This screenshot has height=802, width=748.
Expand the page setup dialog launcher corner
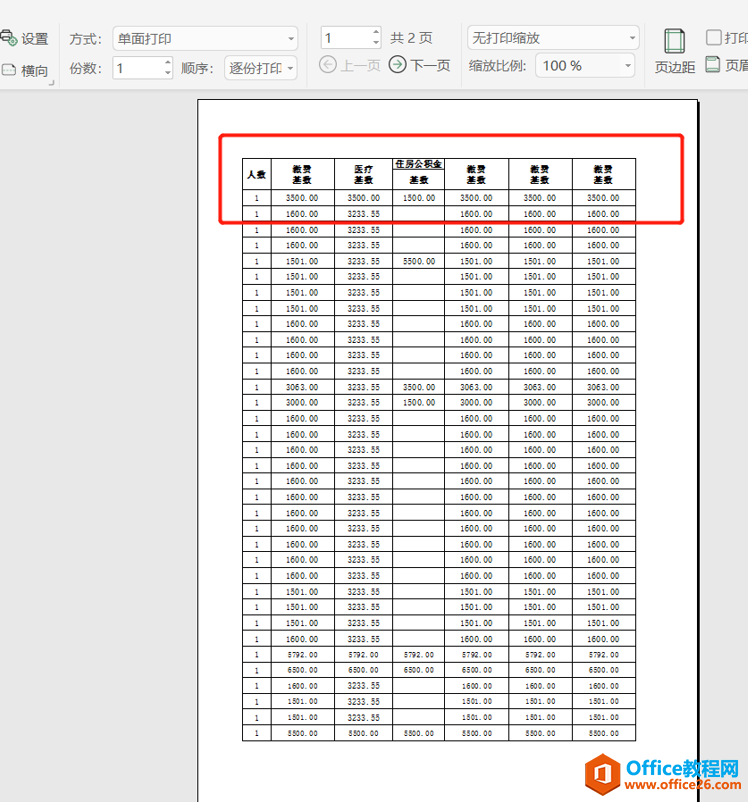[51, 82]
